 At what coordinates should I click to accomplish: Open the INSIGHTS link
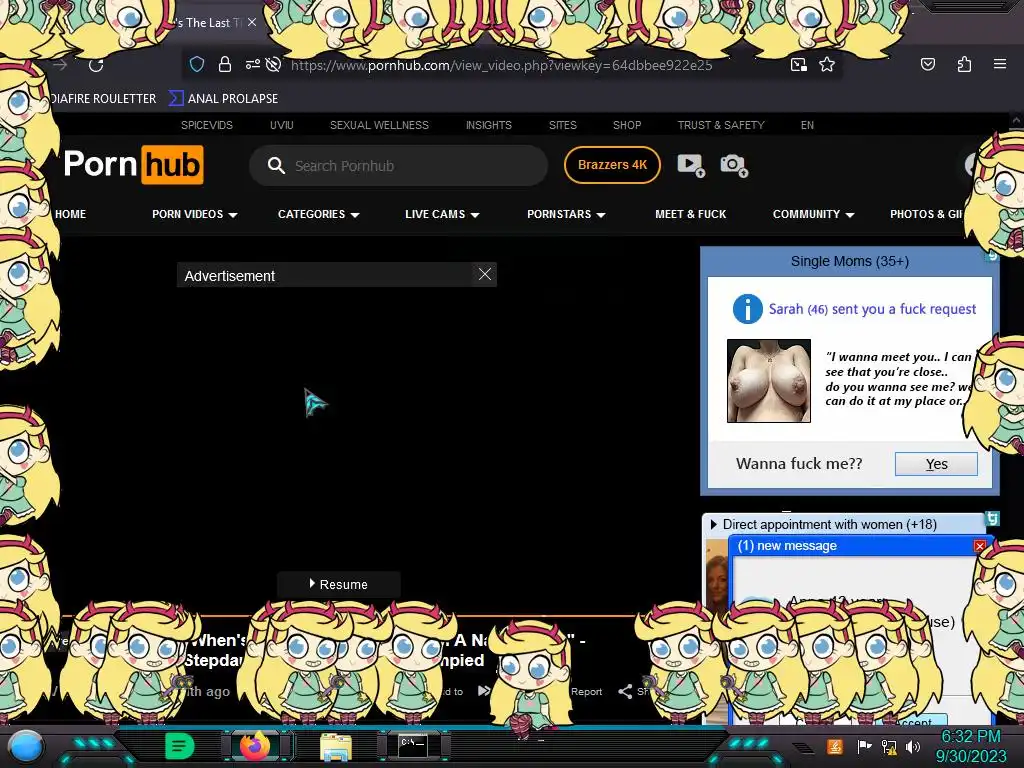(x=488, y=125)
